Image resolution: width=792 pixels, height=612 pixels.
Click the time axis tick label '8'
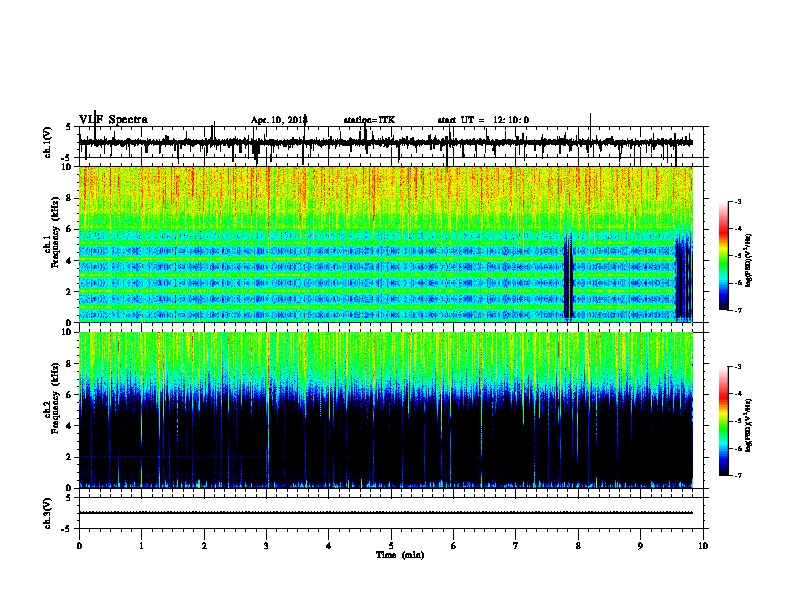point(578,546)
